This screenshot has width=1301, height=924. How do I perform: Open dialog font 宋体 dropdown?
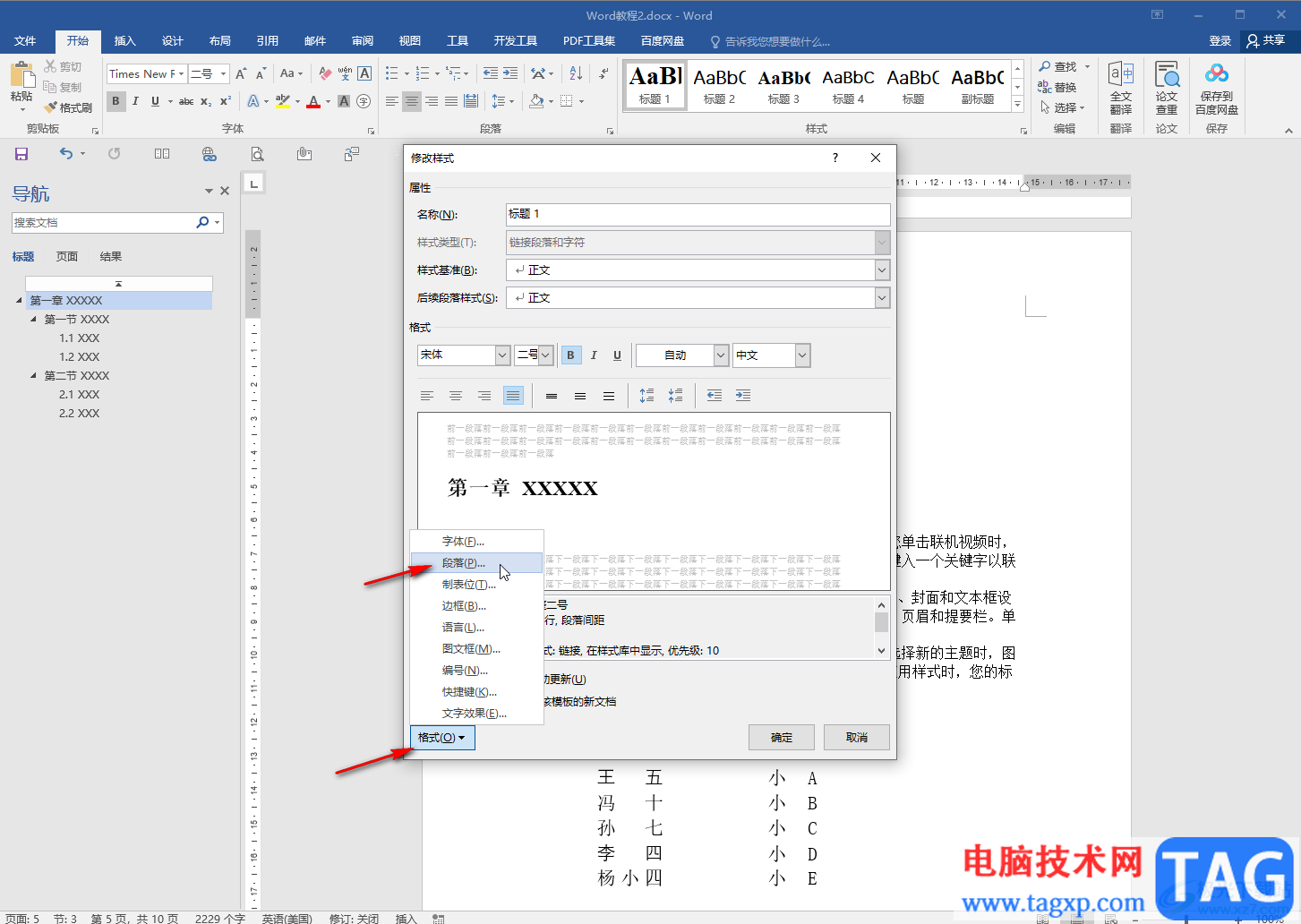click(x=502, y=355)
